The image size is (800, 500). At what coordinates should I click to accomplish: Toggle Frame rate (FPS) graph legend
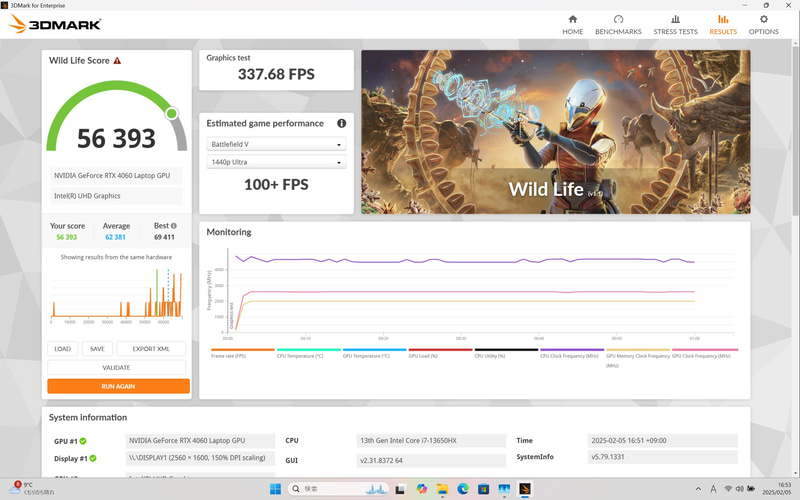(x=242, y=353)
